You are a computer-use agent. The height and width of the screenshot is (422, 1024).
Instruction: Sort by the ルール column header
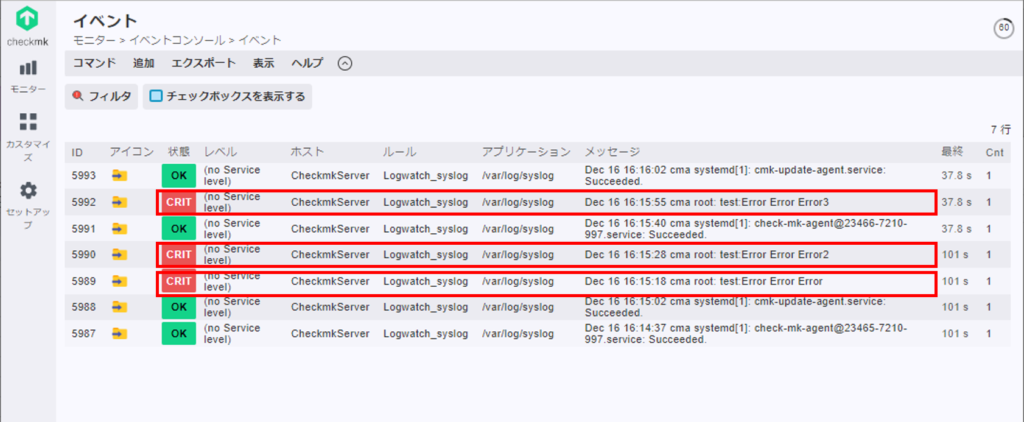click(399, 152)
